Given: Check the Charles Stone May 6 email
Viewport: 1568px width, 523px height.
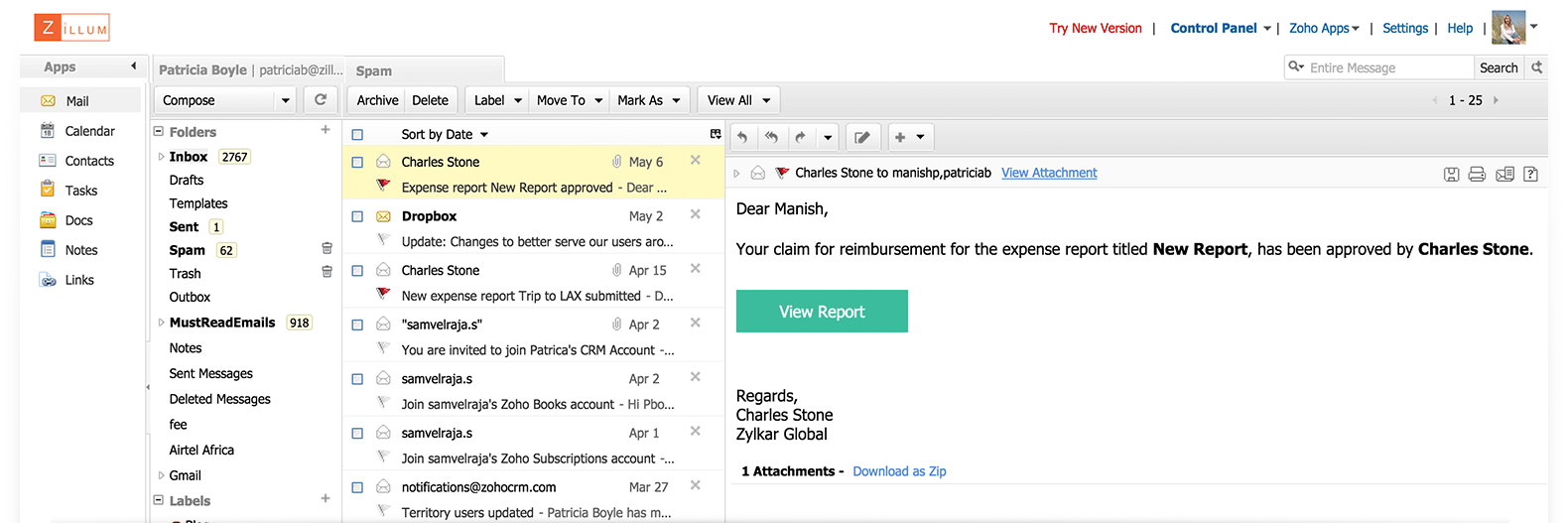Looking at the screenshot, I should click(x=357, y=162).
